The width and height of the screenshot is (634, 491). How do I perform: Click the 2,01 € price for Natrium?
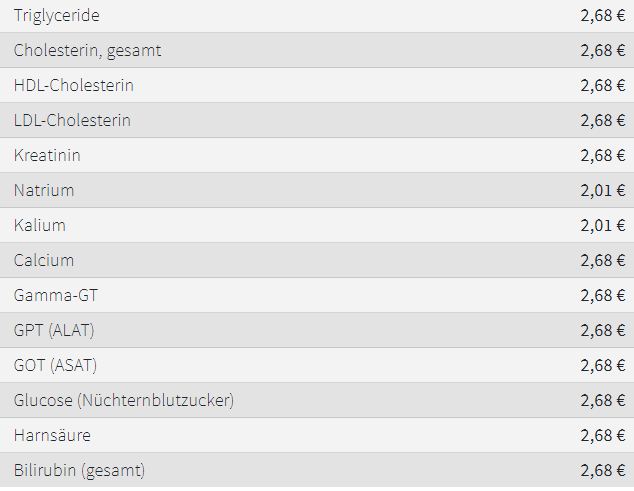pyautogui.click(x=602, y=191)
